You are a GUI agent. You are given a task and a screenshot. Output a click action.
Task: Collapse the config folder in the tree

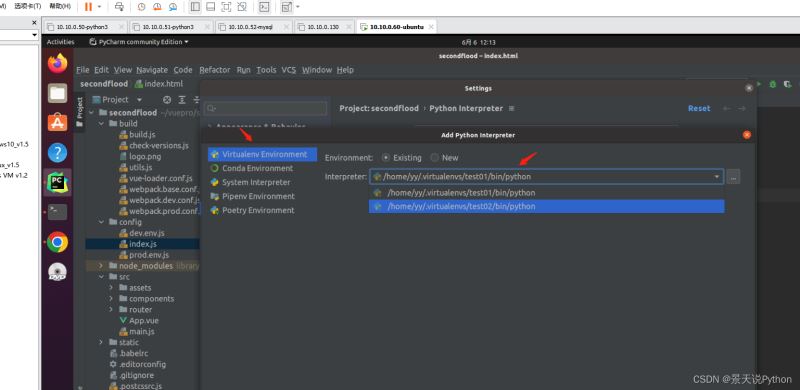(101, 222)
